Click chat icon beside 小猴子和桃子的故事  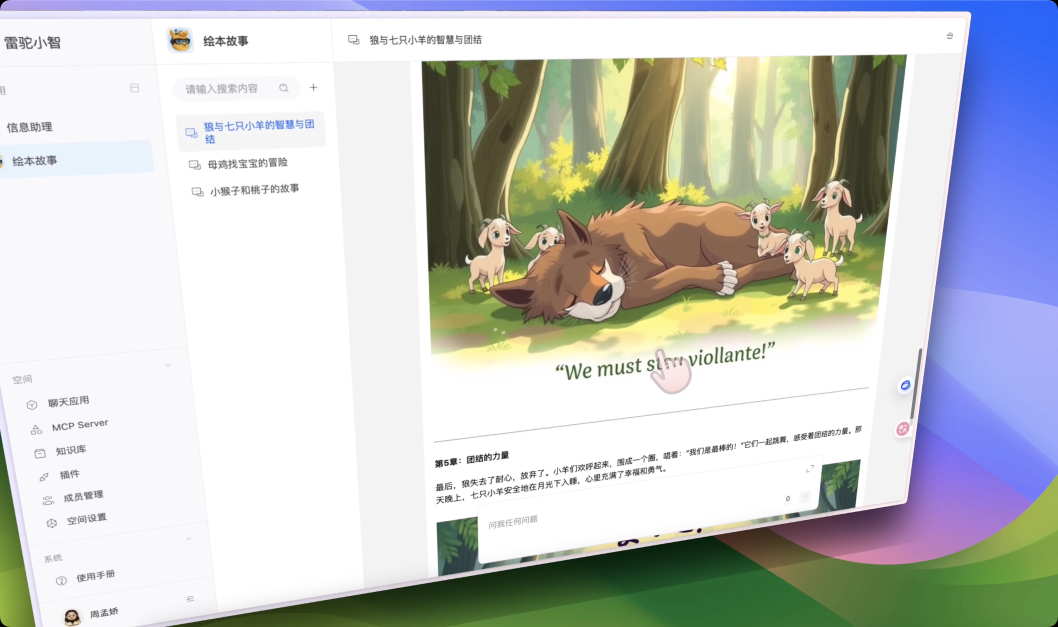pyautogui.click(x=198, y=192)
